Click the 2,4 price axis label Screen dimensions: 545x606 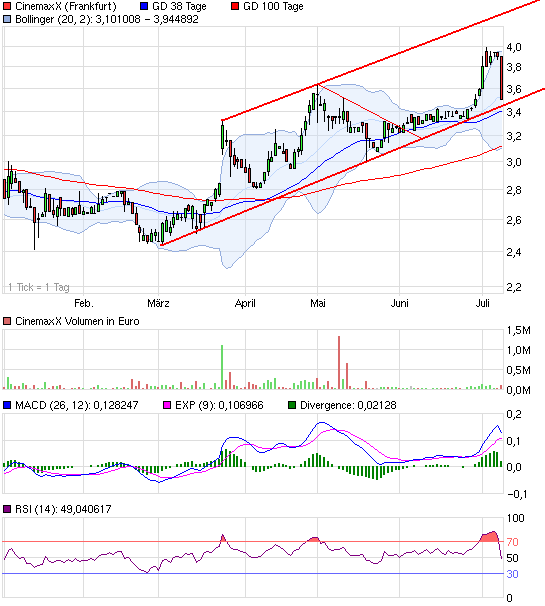514,252
